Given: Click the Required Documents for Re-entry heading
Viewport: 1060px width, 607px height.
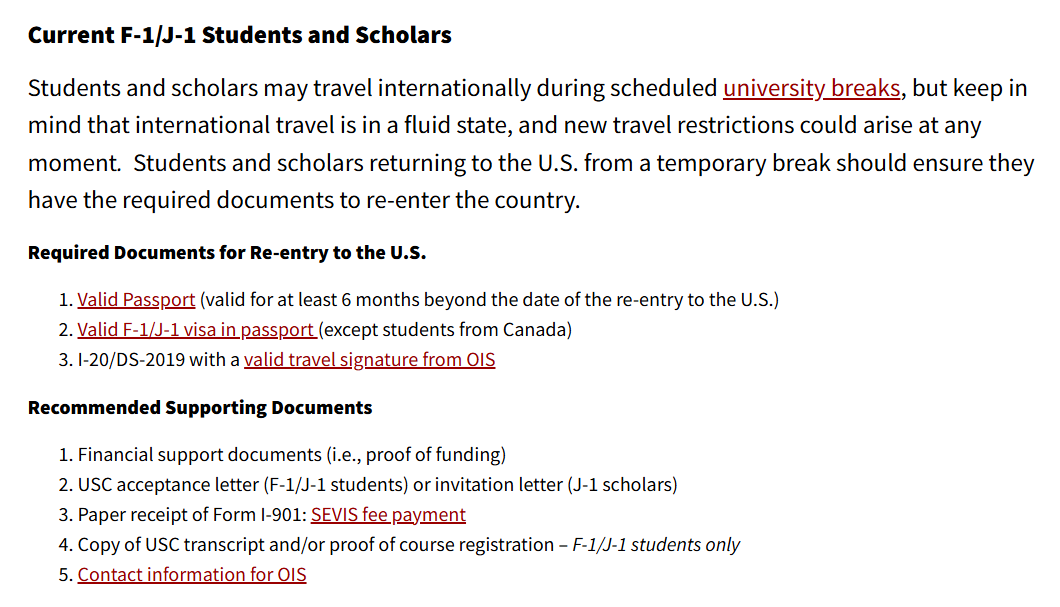Looking at the screenshot, I should (x=227, y=253).
